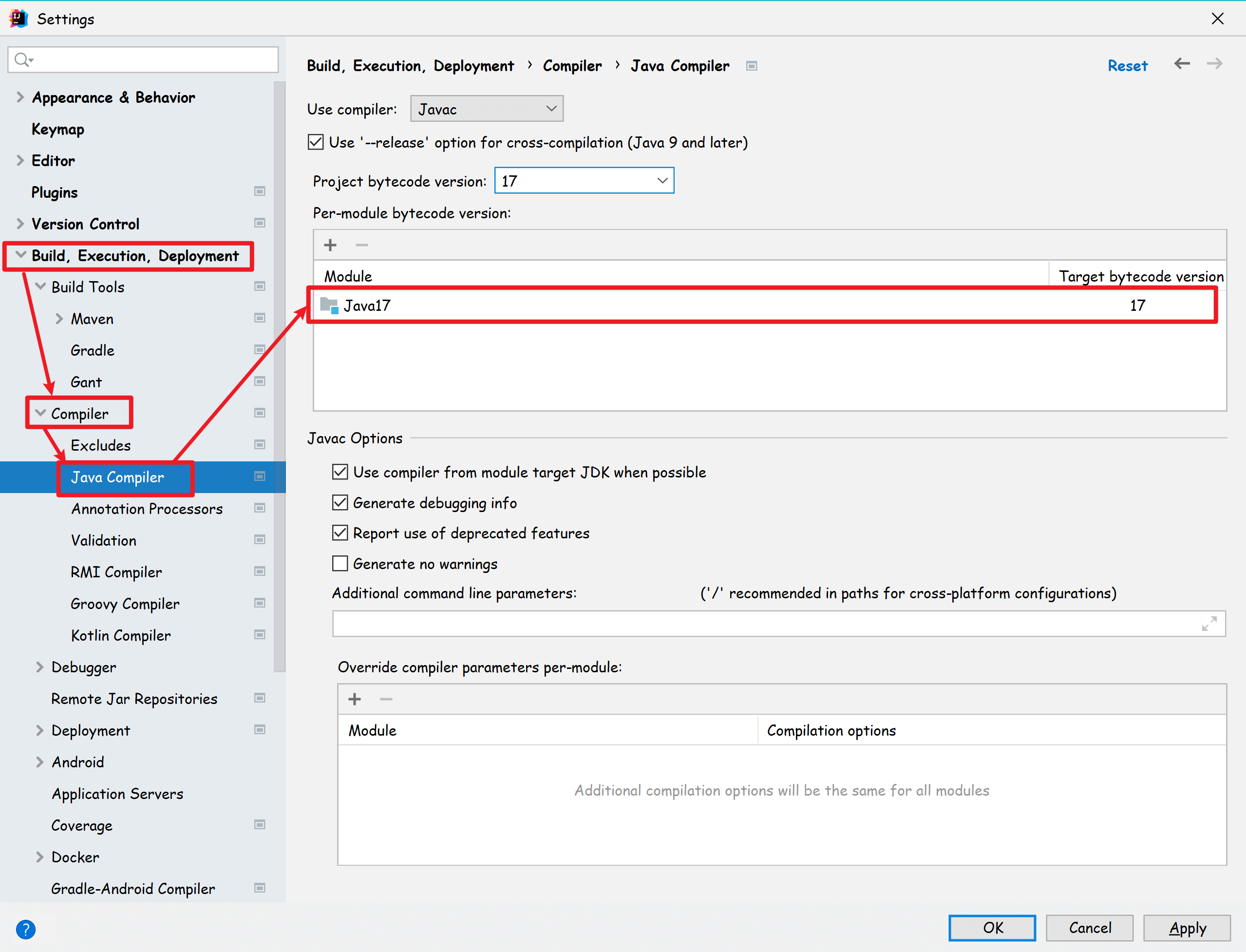
Task: Click the expand icon in additional parameters field
Action: click(1209, 624)
